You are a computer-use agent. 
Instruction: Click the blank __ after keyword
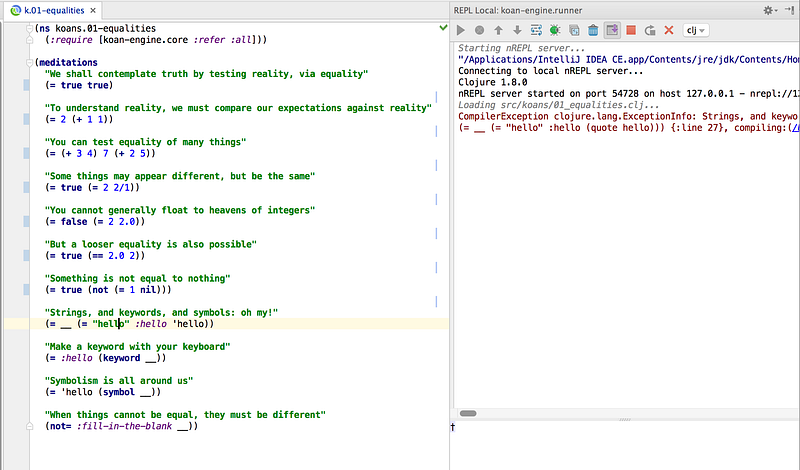(x=151, y=358)
